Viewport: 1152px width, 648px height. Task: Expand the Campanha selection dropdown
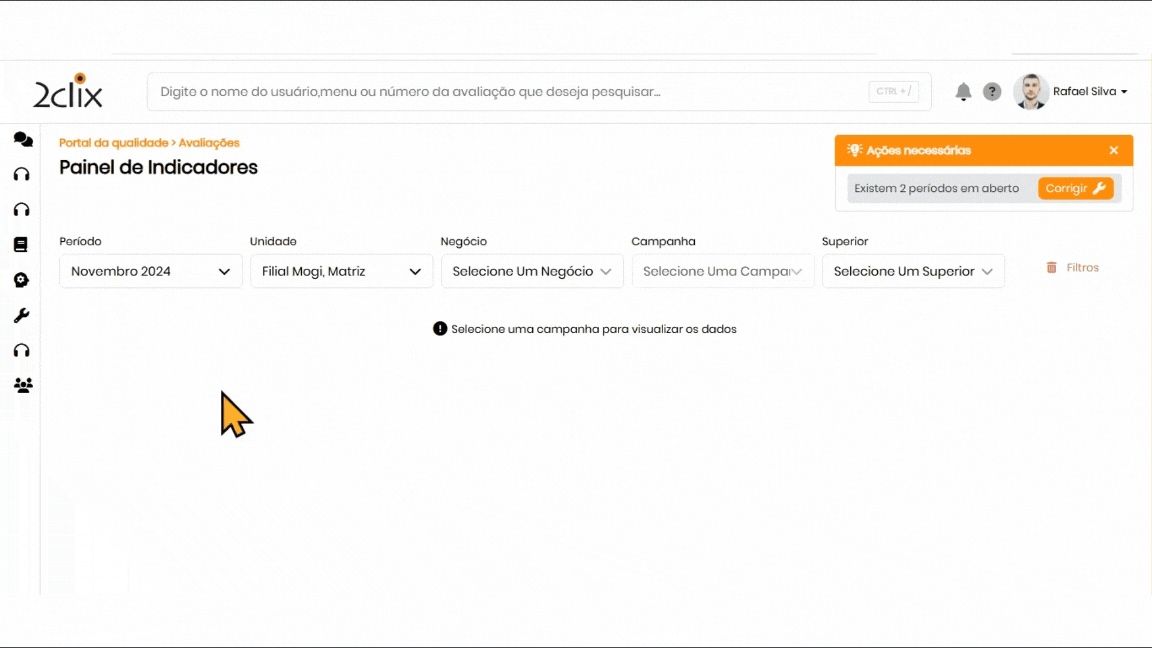click(x=723, y=271)
